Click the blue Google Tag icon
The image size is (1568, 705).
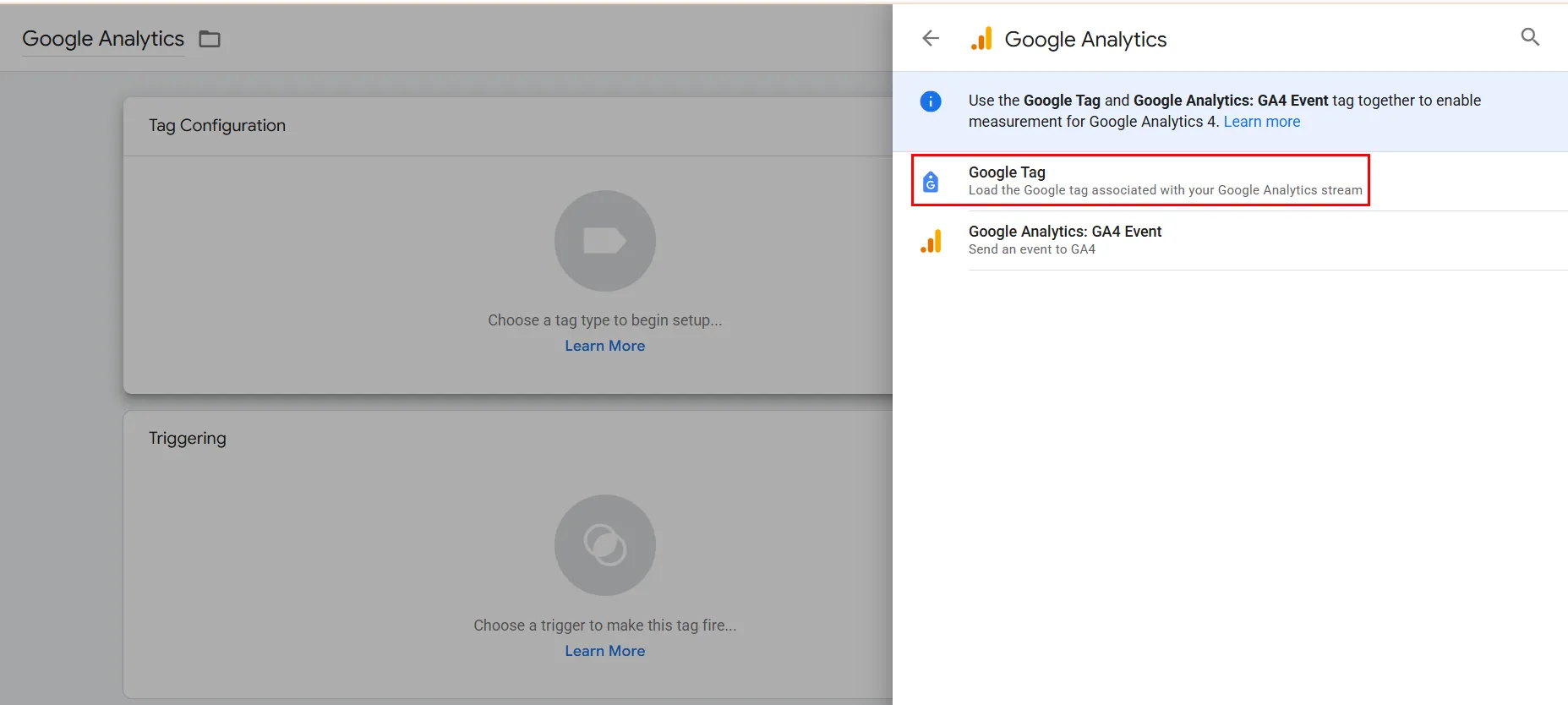(931, 181)
